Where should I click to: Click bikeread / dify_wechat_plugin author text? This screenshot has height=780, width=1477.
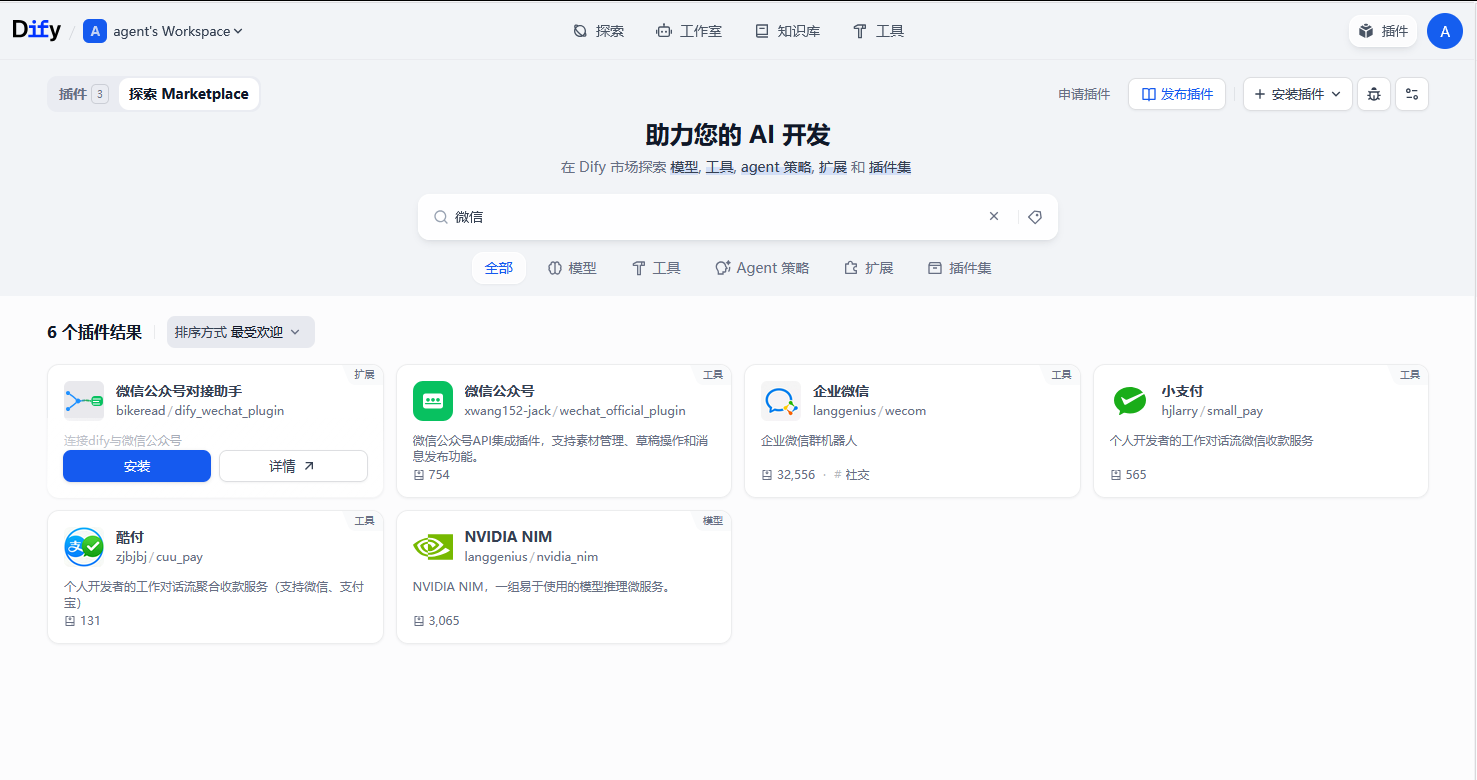tap(200, 411)
